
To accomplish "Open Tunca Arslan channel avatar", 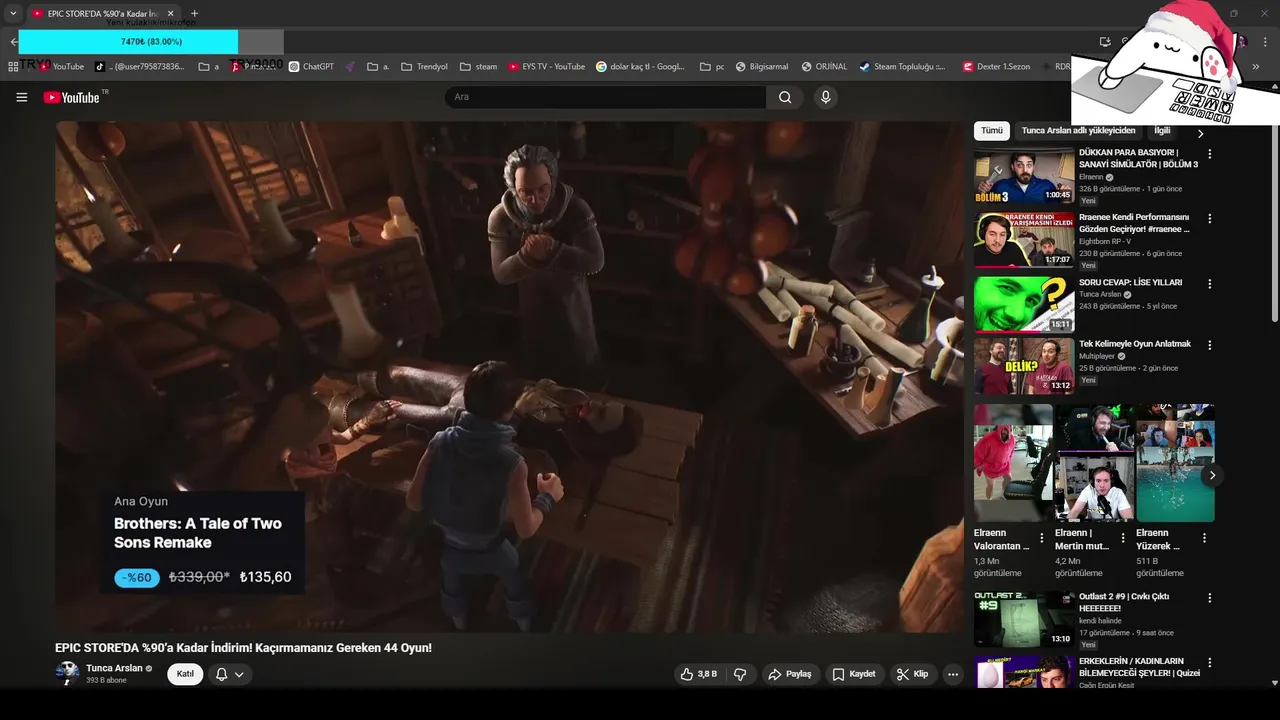I will tap(67, 673).
